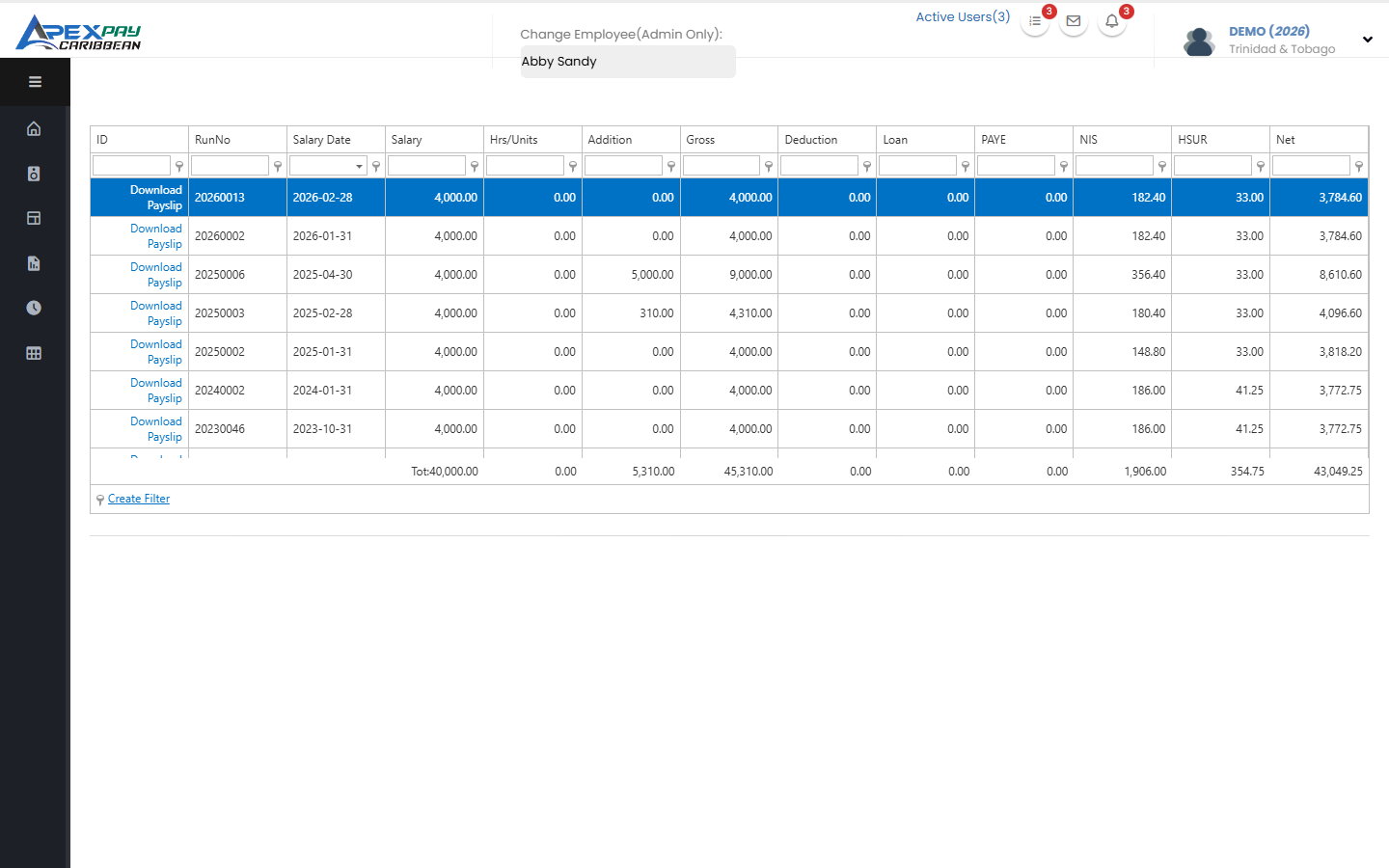The height and width of the screenshot is (868, 1389).
Task: Download Payslip for run 20260002
Action: [x=156, y=236]
